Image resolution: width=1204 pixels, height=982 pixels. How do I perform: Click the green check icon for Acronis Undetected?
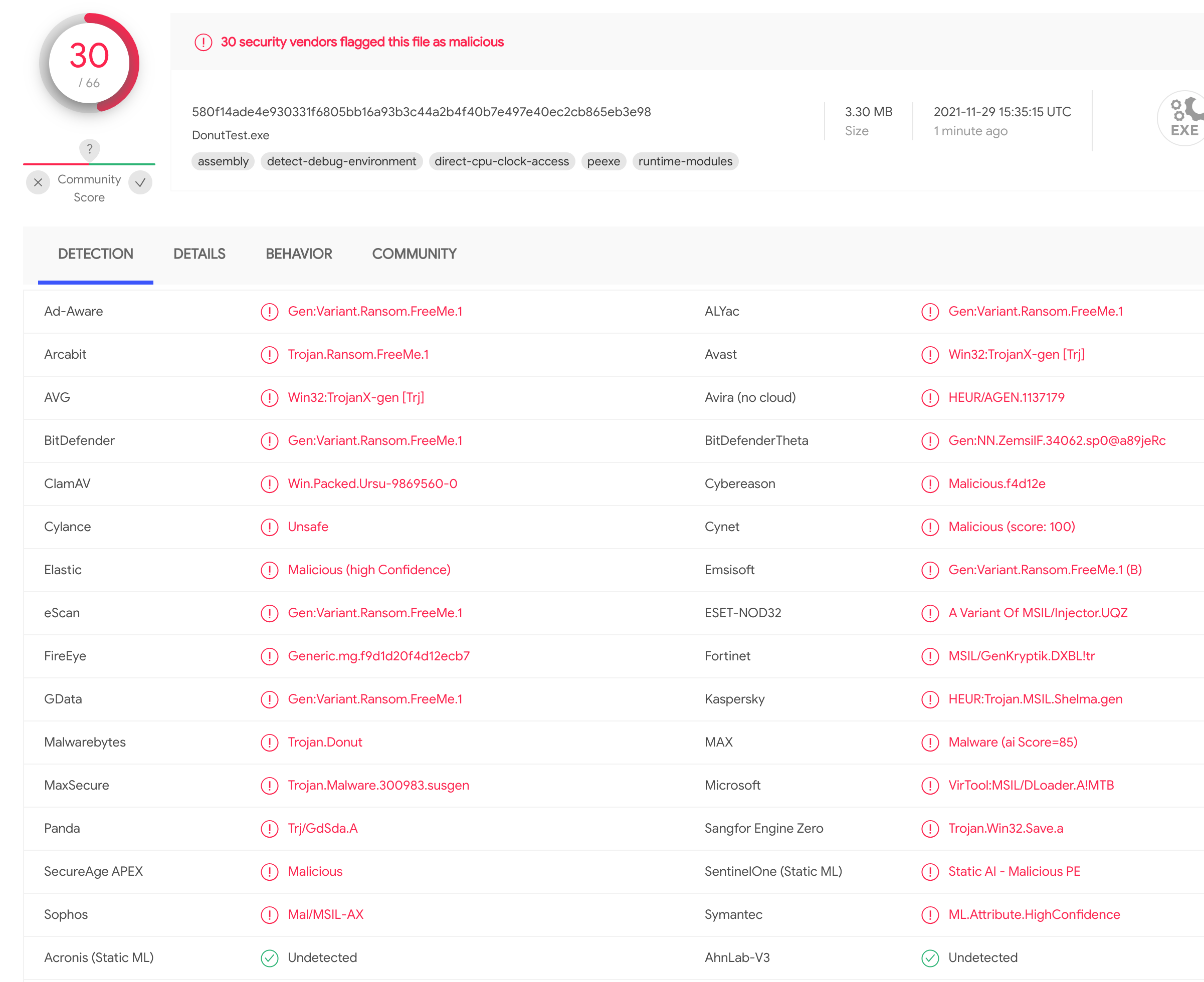pos(269,957)
